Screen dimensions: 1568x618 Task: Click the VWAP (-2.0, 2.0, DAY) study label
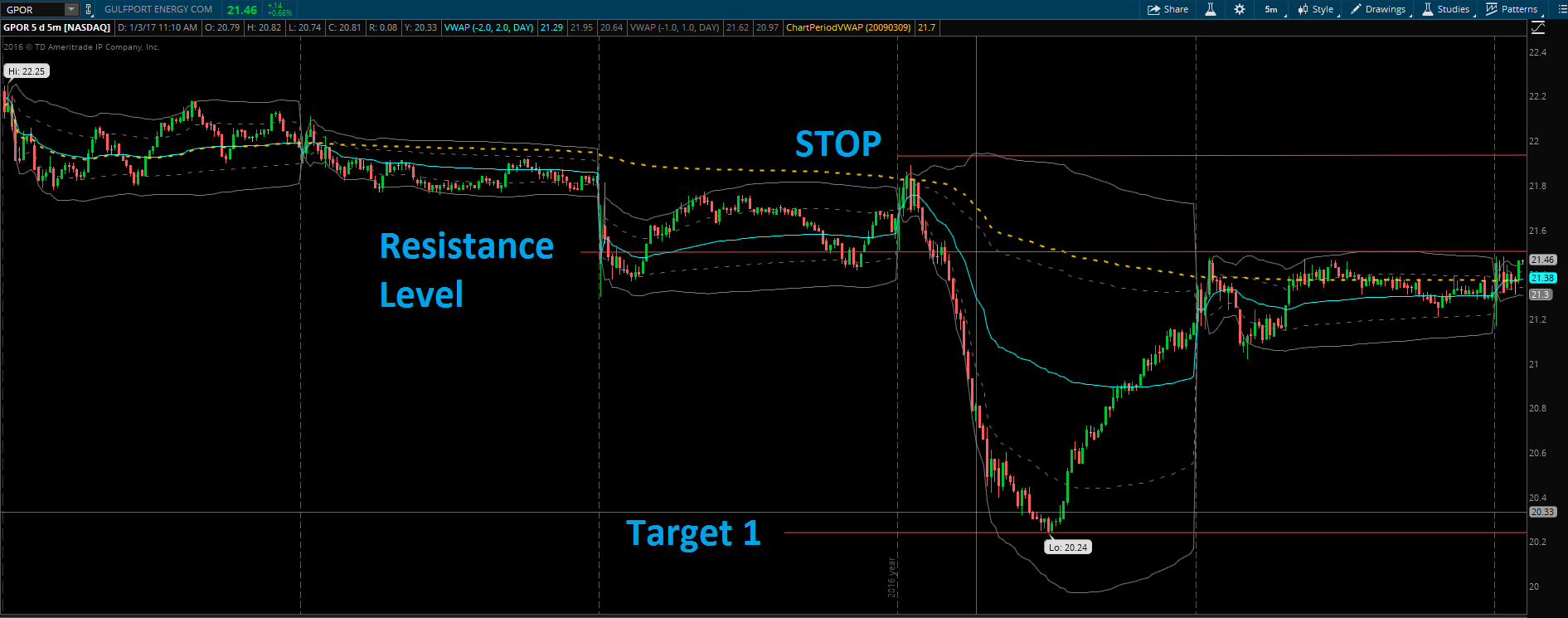click(x=489, y=27)
